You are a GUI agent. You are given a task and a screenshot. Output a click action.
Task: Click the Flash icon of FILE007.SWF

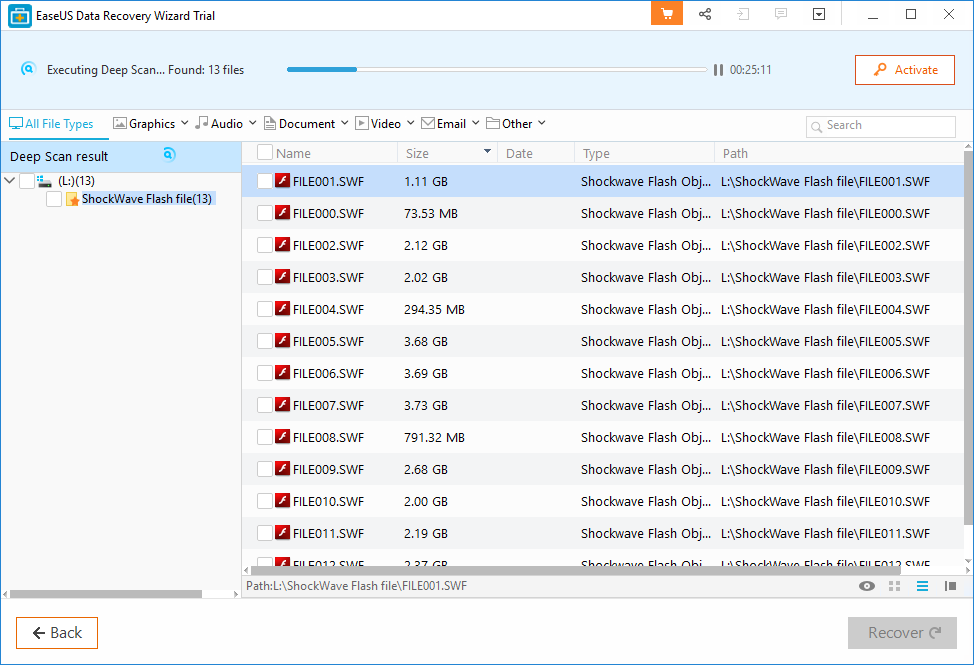283,404
